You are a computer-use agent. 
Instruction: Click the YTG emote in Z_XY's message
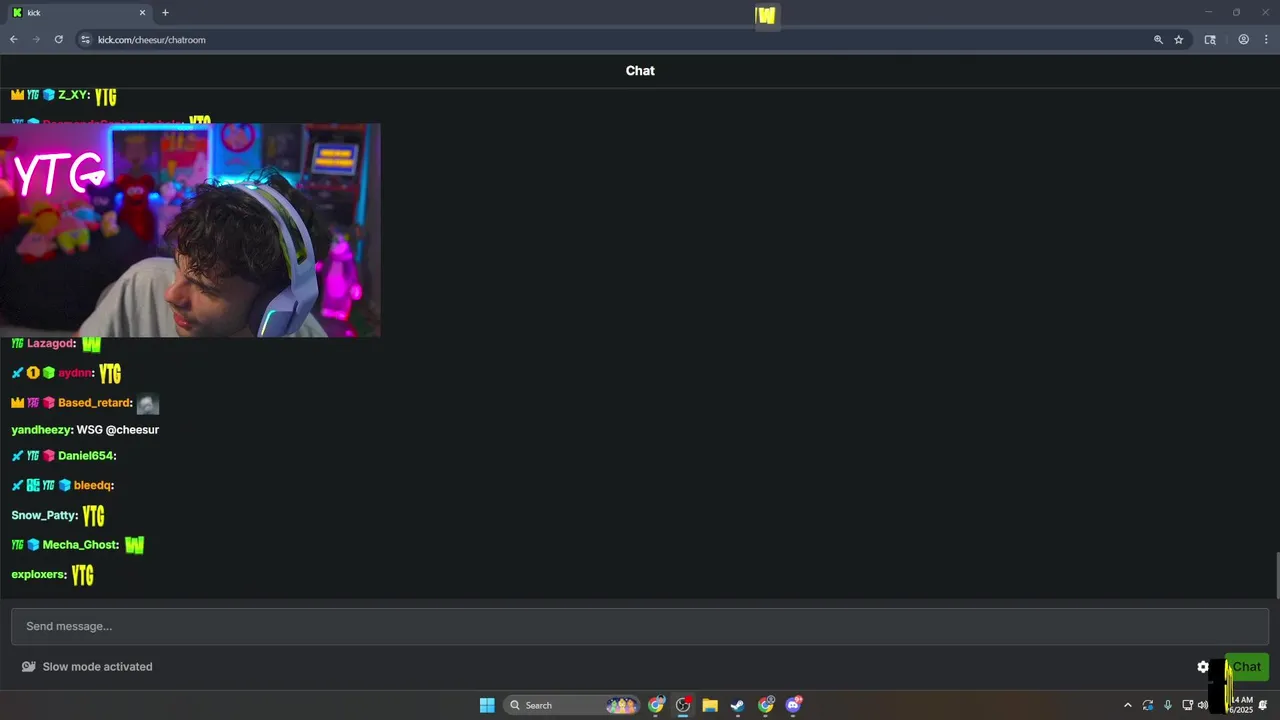click(x=105, y=96)
